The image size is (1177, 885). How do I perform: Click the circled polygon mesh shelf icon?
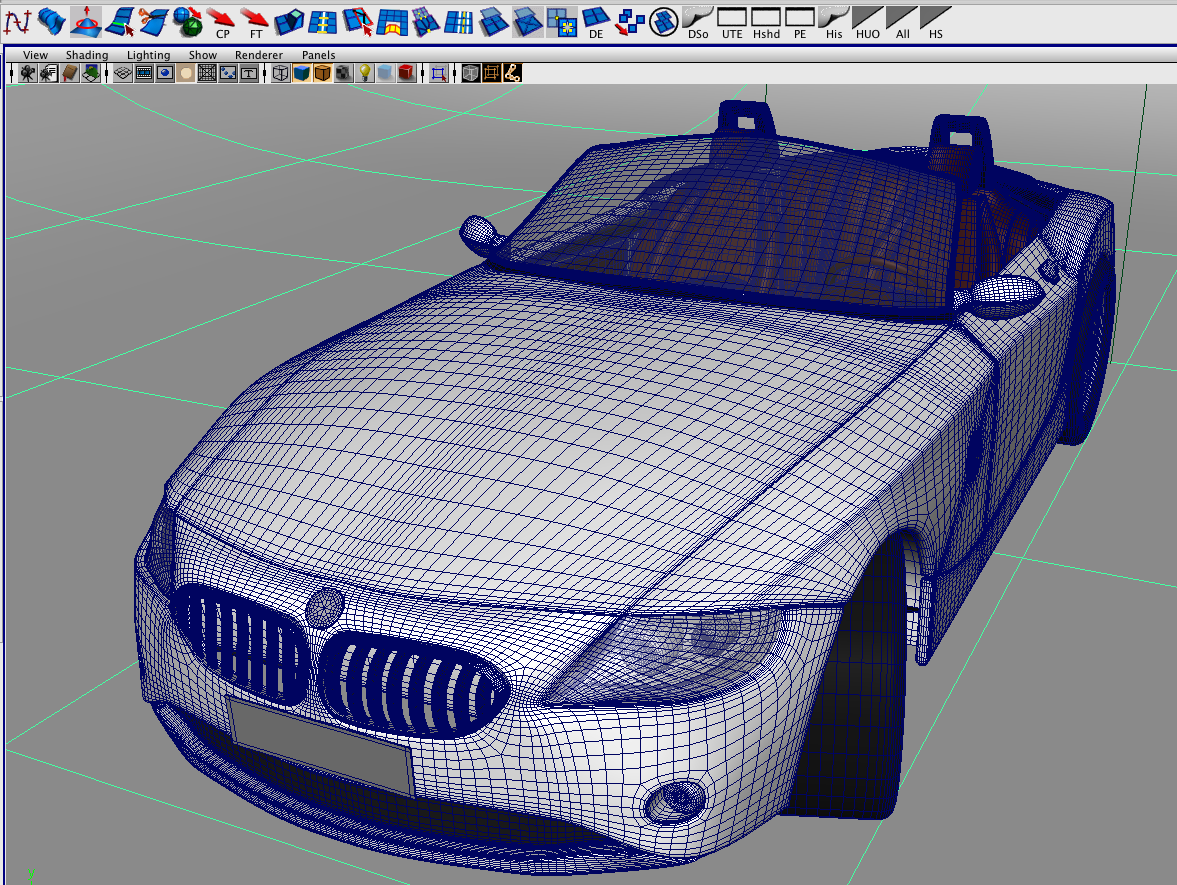tap(664, 21)
